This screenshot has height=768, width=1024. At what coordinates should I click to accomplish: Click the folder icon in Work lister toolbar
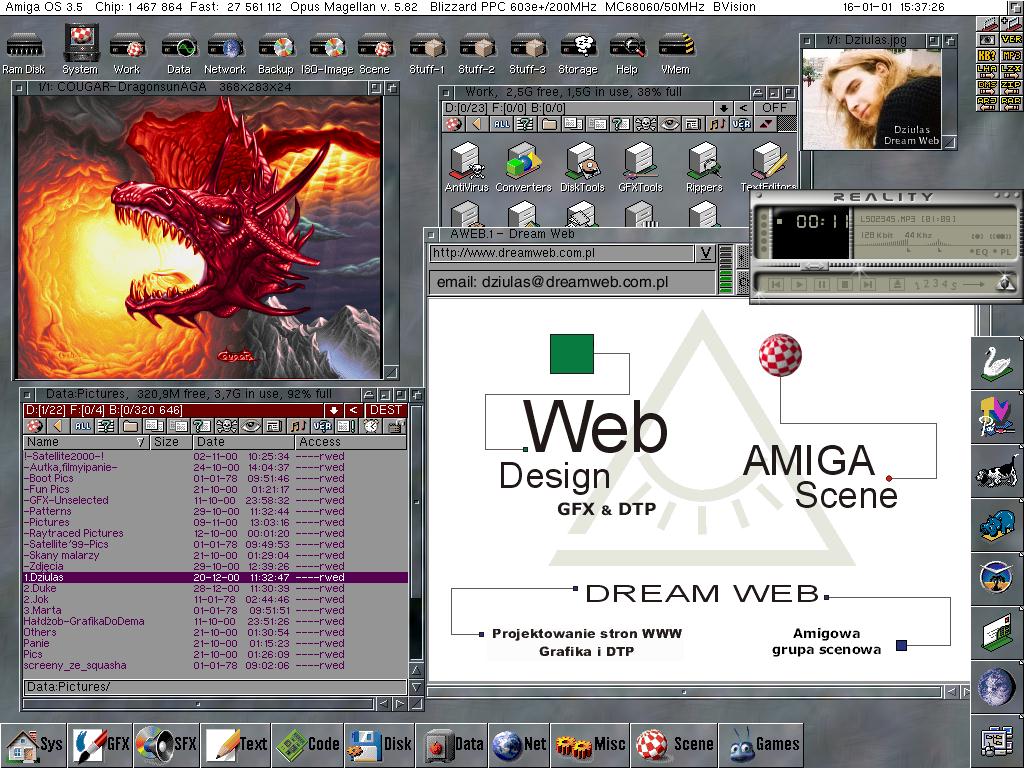[x=549, y=124]
